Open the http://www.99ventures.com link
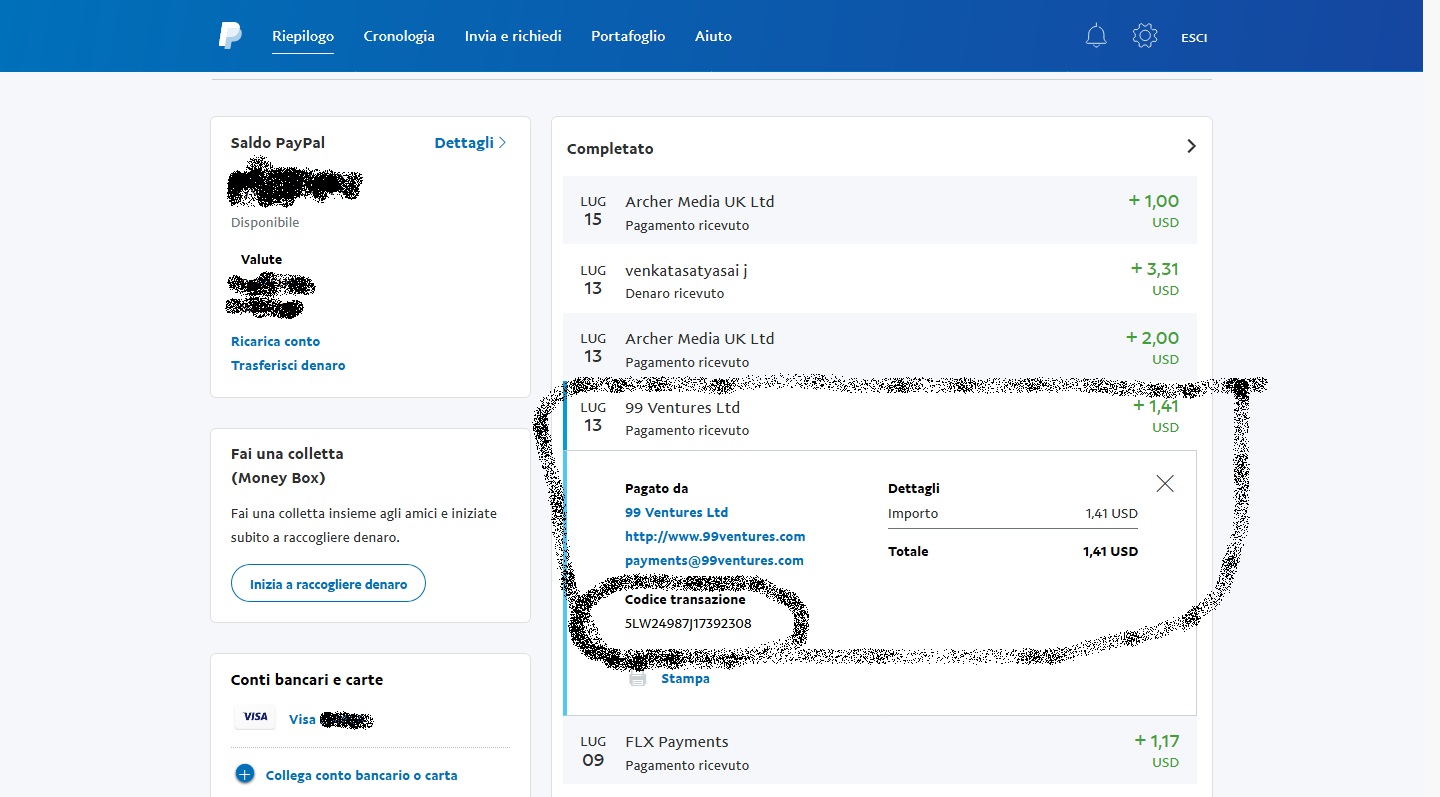 point(715,536)
